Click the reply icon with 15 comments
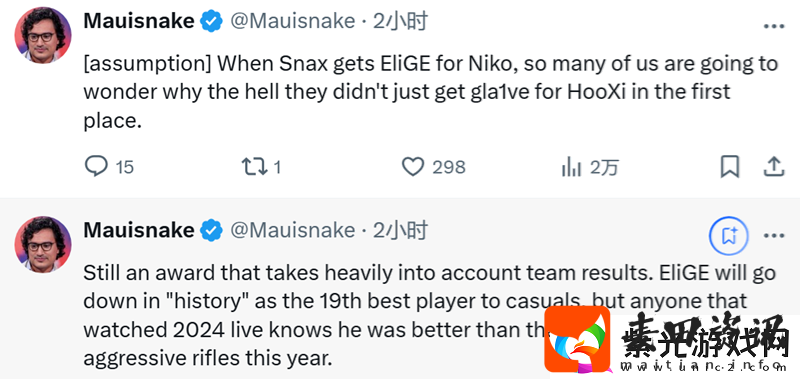The height and width of the screenshot is (379, 800). 96,166
